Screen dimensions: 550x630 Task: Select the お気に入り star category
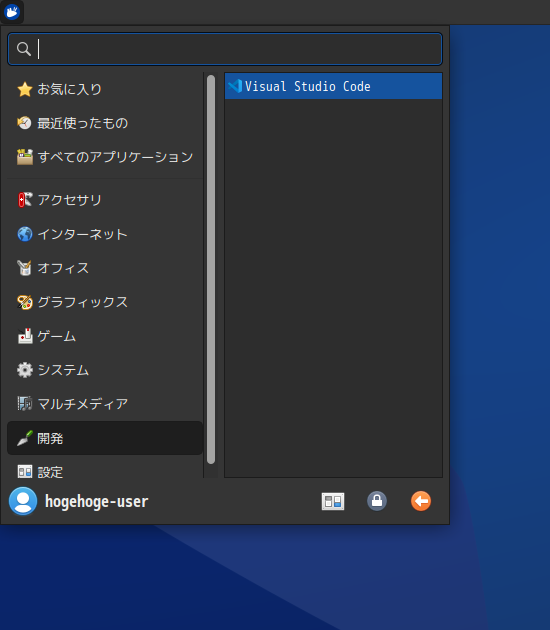pyautogui.click(x=105, y=89)
